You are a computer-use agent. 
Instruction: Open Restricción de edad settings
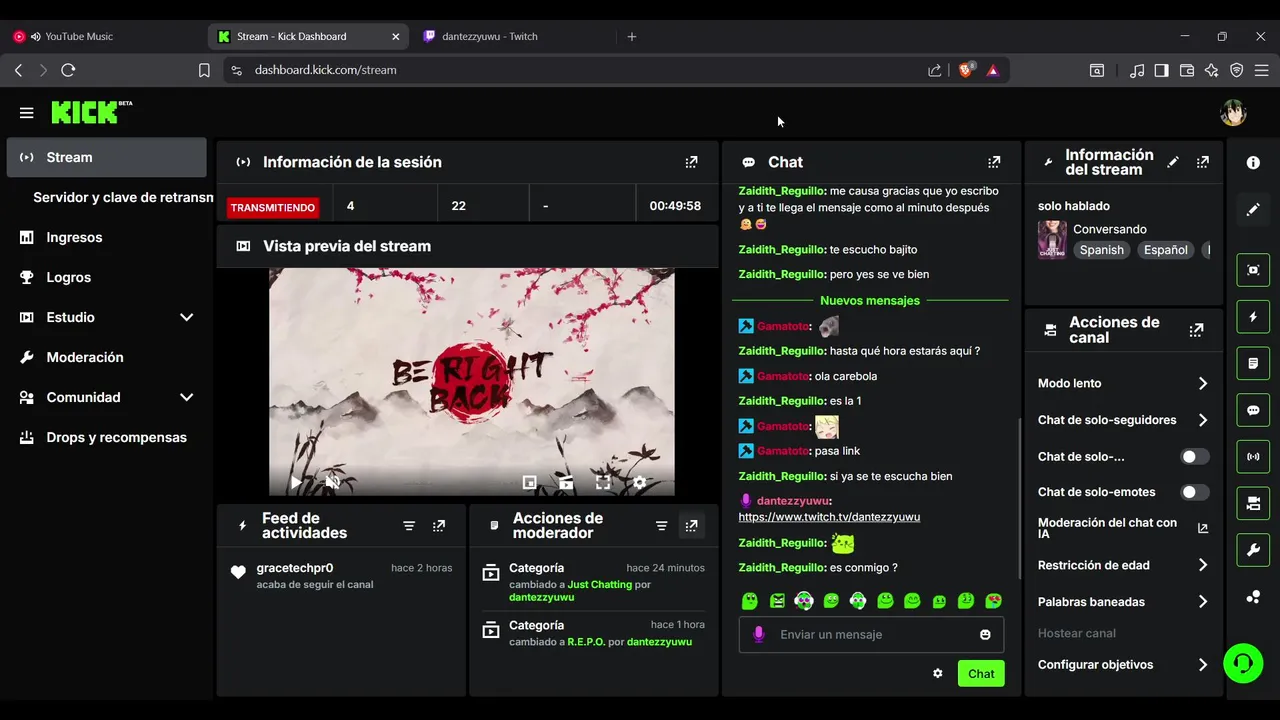click(x=1124, y=565)
